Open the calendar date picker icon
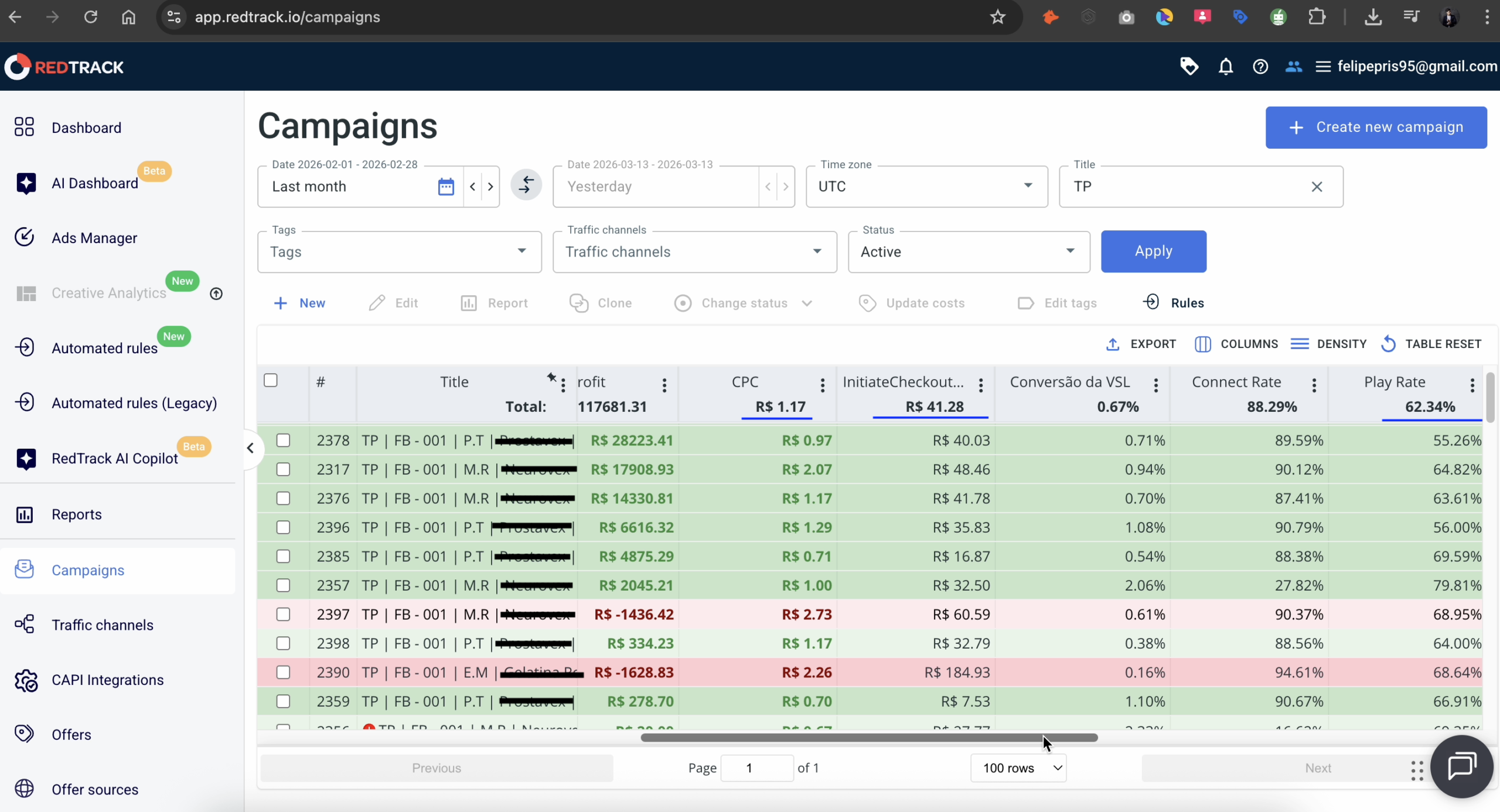 pyautogui.click(x=446, y=186)
